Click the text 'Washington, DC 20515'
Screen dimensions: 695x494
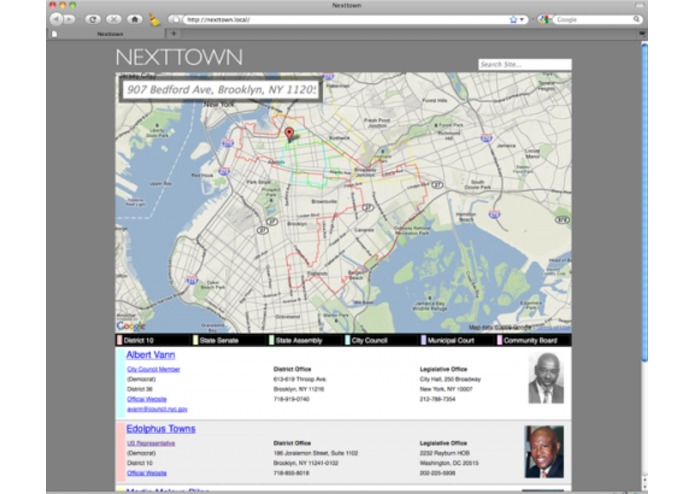point(449,463)
